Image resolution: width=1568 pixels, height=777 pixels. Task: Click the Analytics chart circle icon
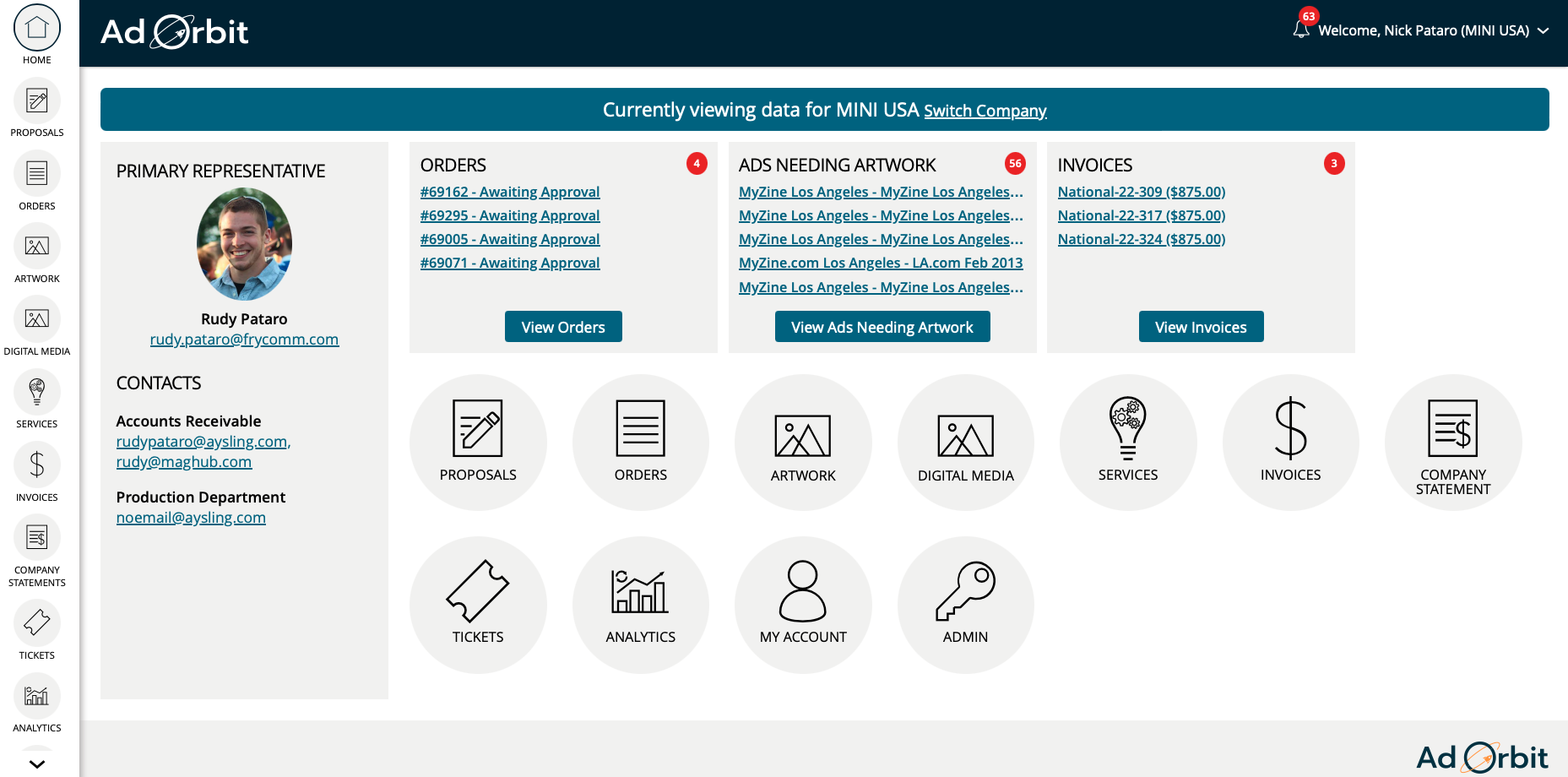point(641,595)
